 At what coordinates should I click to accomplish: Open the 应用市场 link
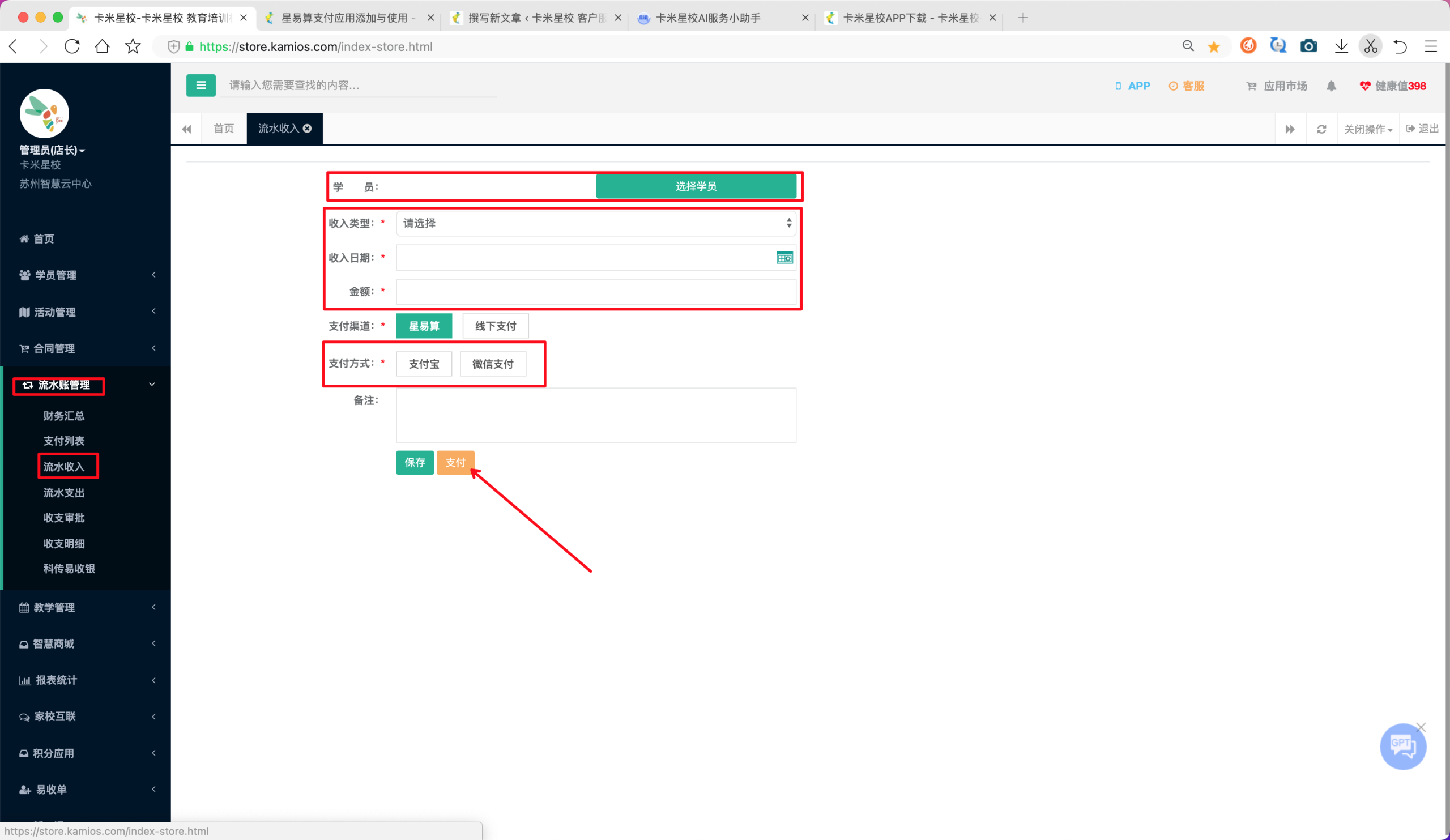1277,86
